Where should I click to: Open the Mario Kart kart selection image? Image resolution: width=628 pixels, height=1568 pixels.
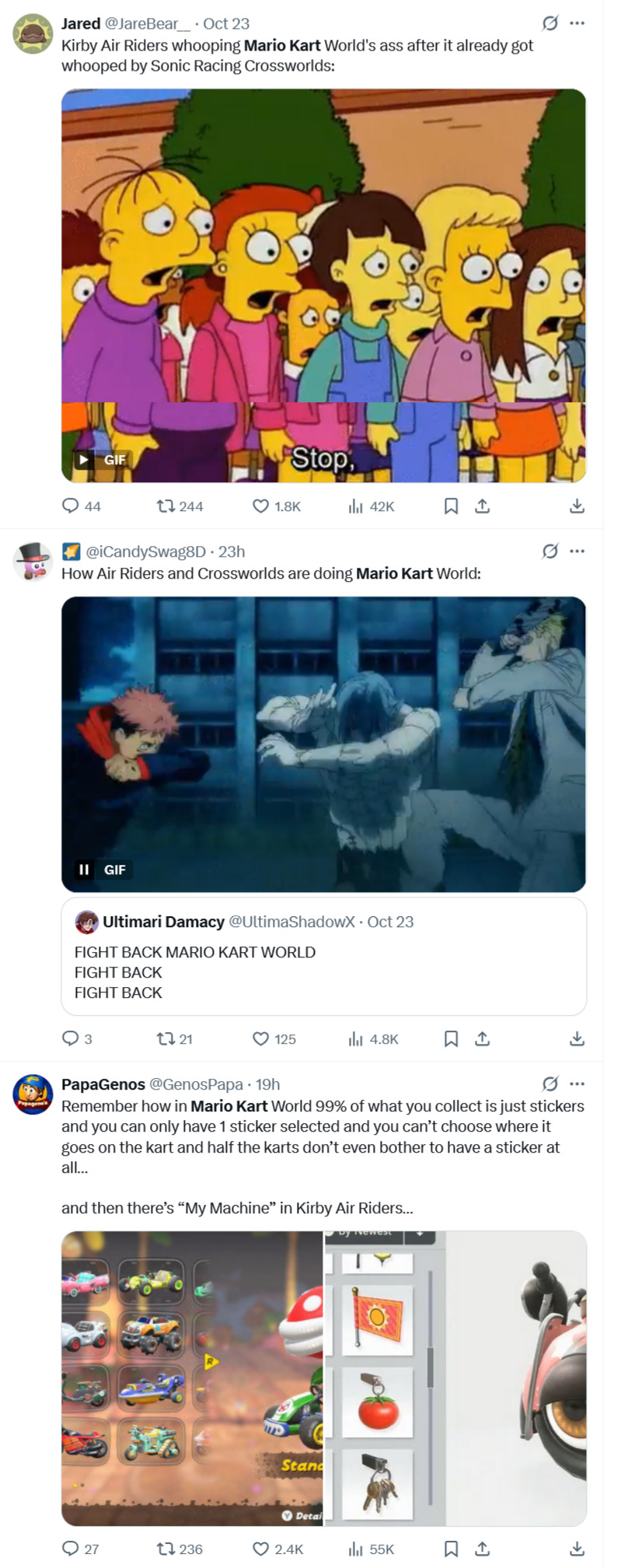(192, 1378)
